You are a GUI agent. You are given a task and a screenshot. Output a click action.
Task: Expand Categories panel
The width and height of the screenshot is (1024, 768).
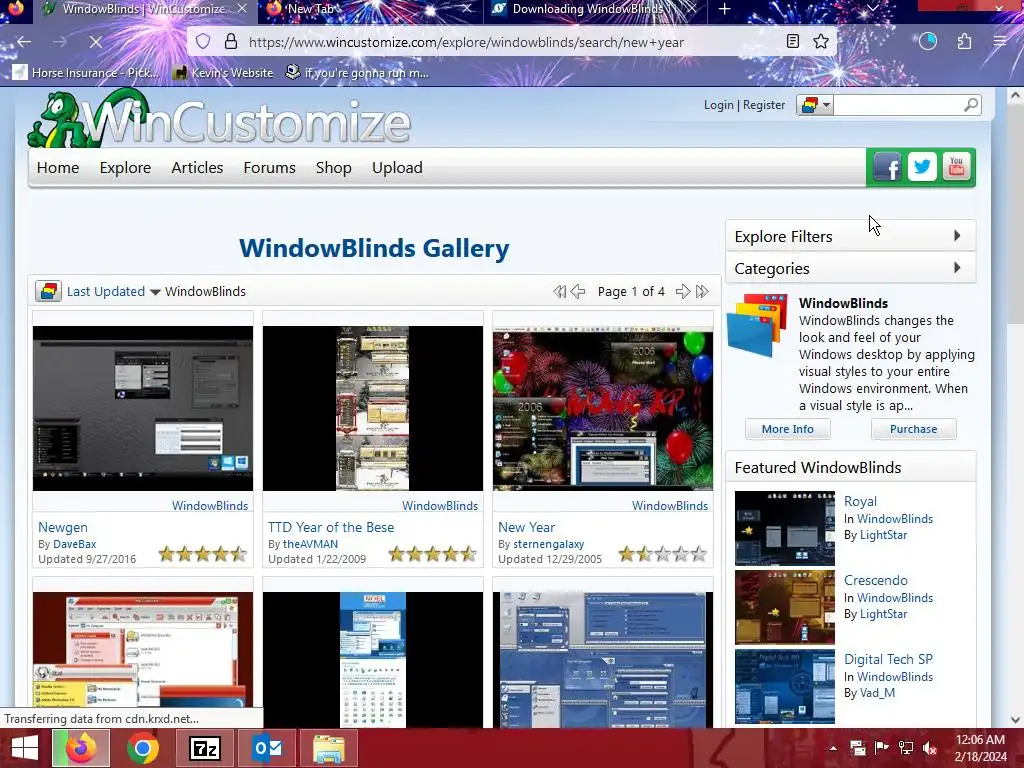click(850, 268)
